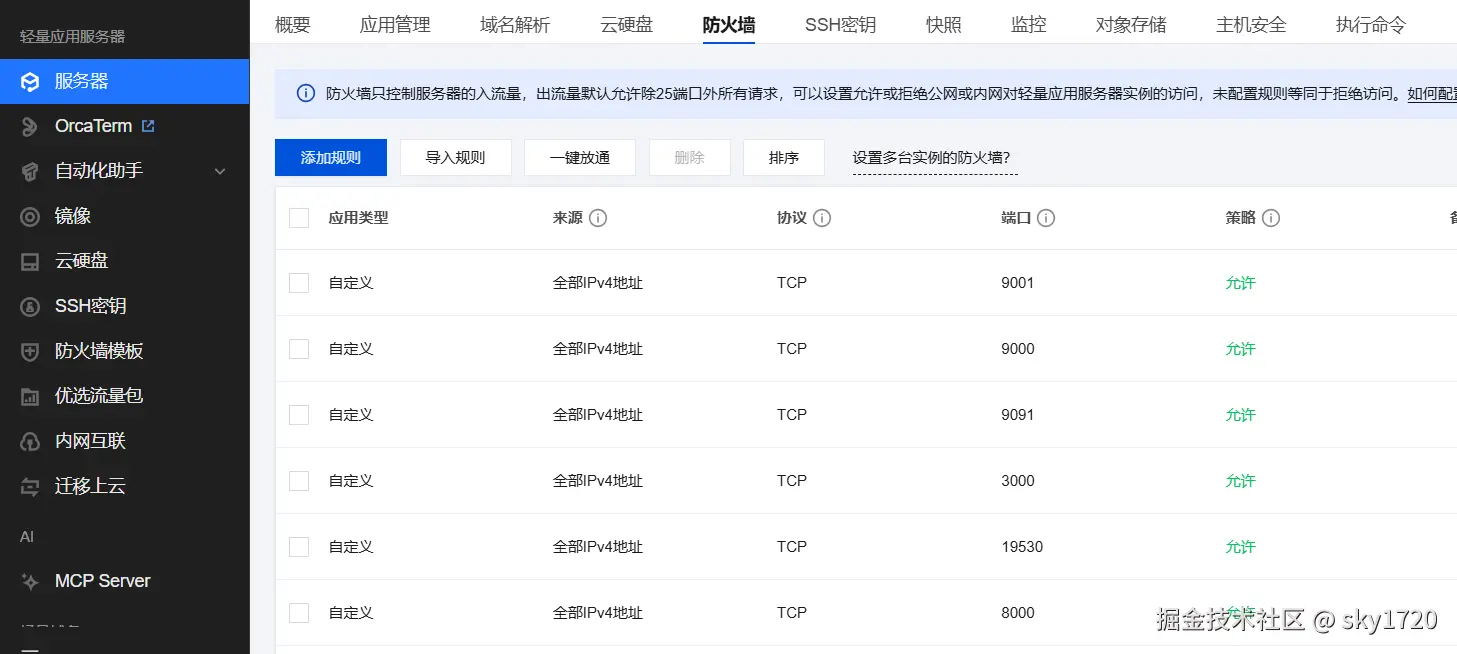Image resolution: width=1457 pixels, height=654 pixels.
Task: Open the 云硬盘 tab
Action: (627, 25)
